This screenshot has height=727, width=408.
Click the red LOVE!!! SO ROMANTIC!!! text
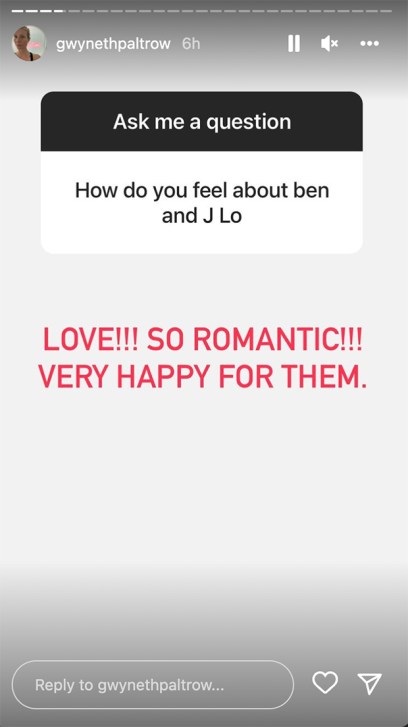pyautogui.click(x=203, y=341)
